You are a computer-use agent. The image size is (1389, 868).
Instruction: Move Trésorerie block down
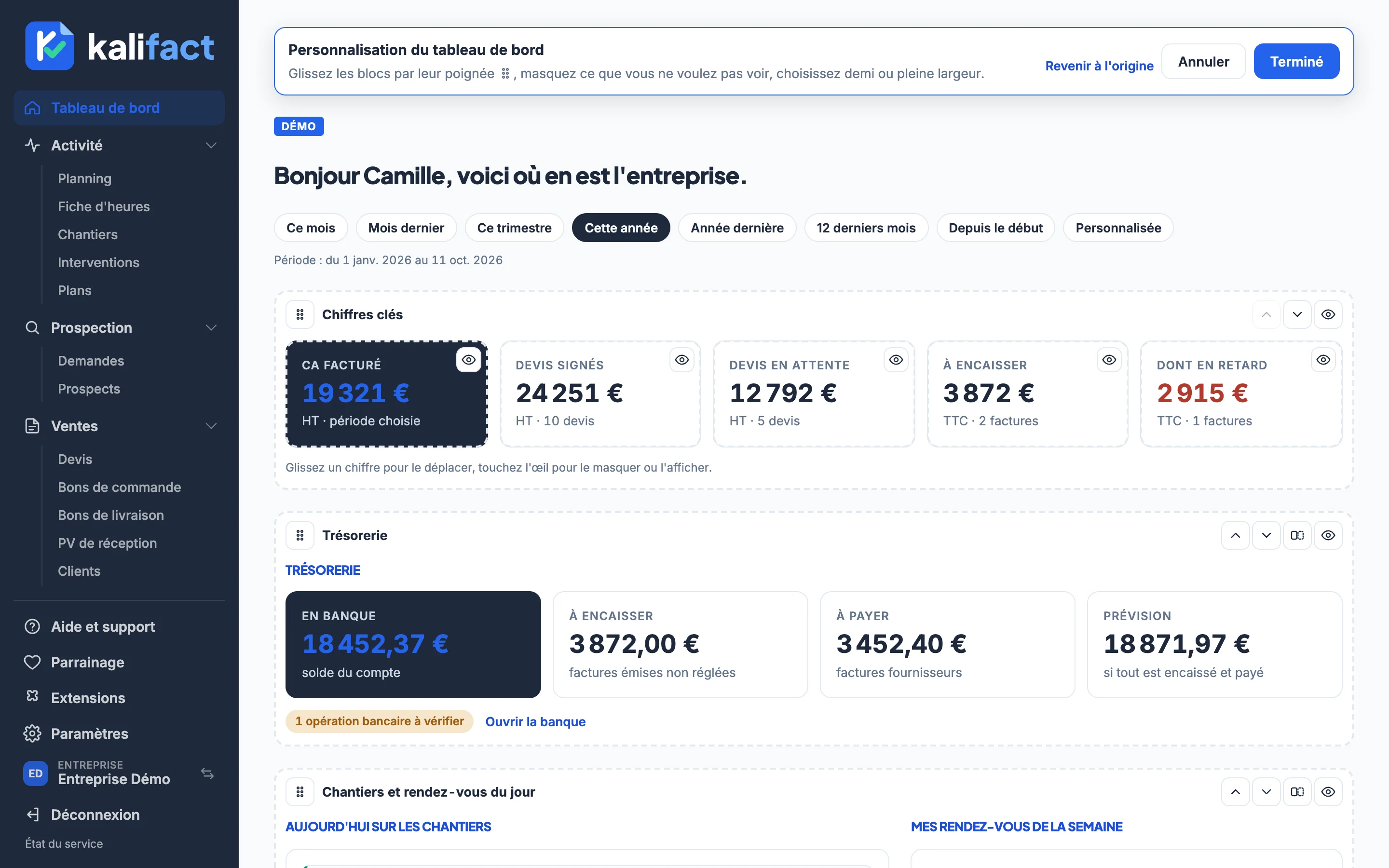1266,536
